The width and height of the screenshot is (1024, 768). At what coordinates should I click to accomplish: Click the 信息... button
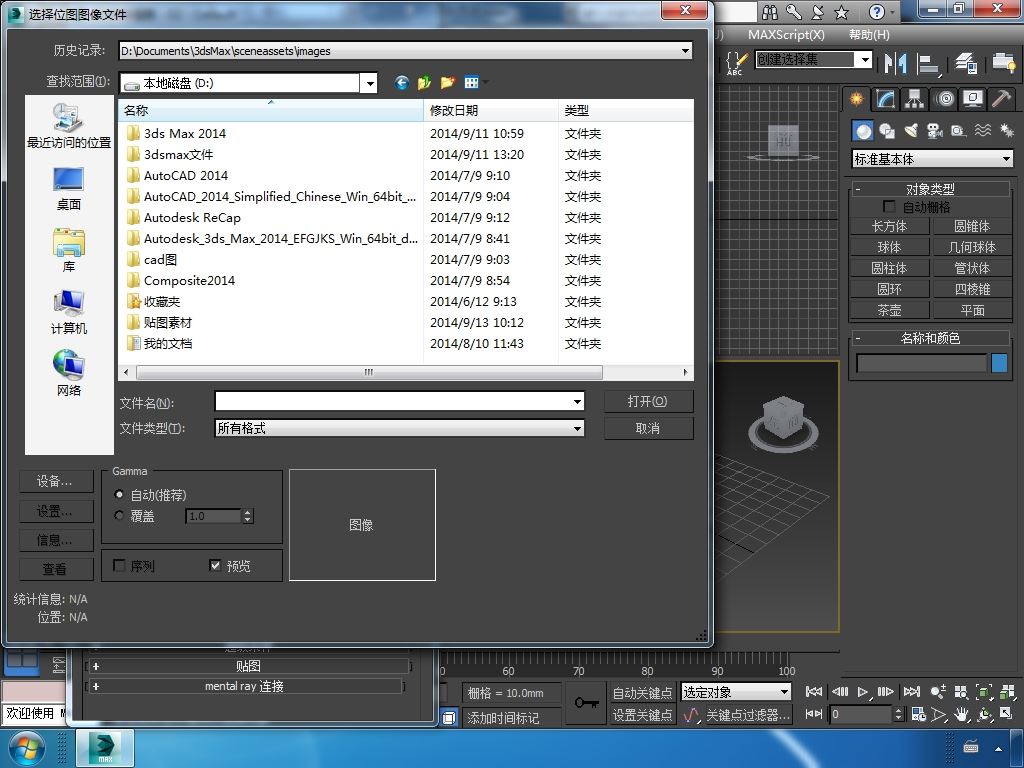click(x=56, y=540)
